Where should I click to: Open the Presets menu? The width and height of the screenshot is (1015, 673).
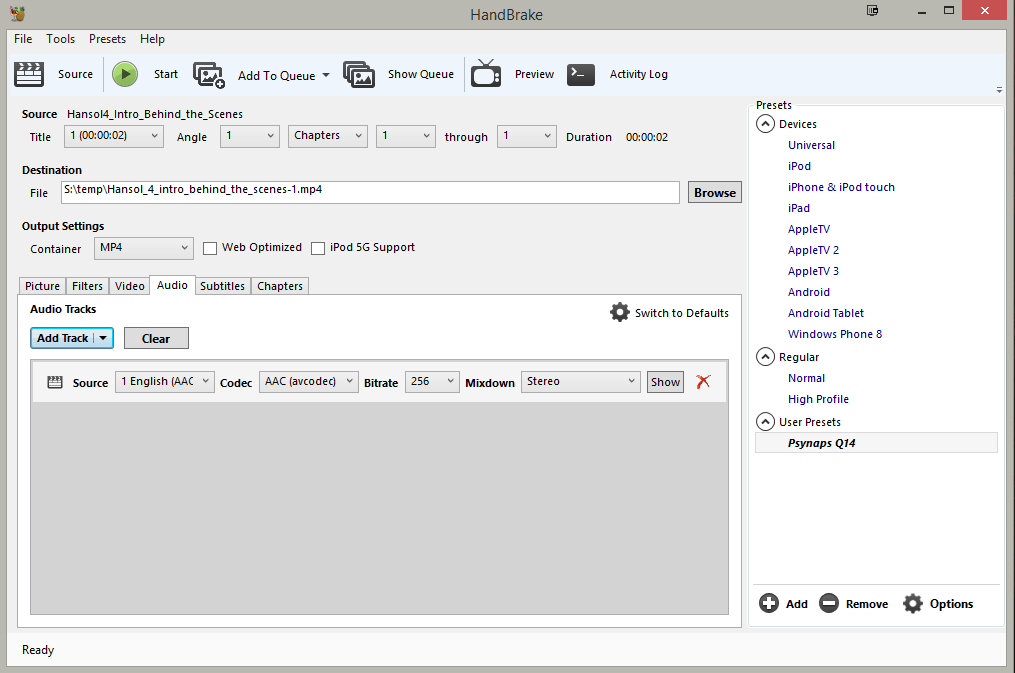(107, 39)
